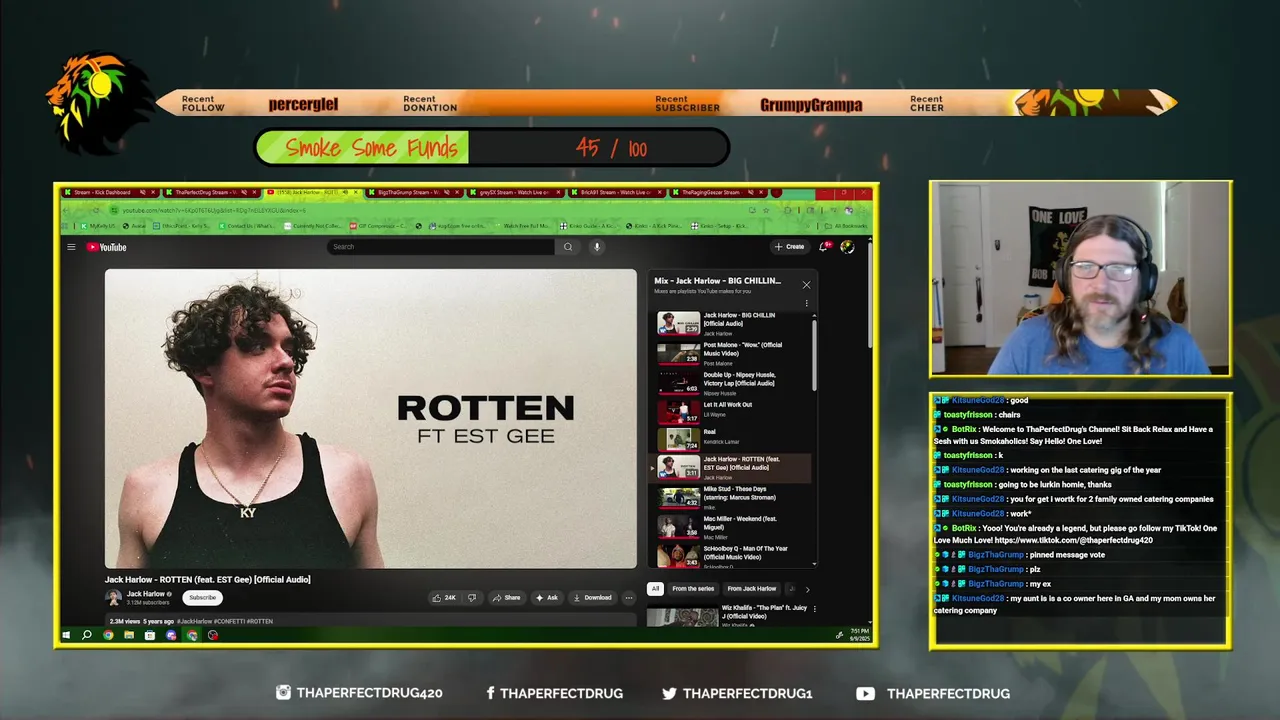Click the Mix playlist scrollbar
This screenshot has width=1280, height=720.
pos(813,355)
